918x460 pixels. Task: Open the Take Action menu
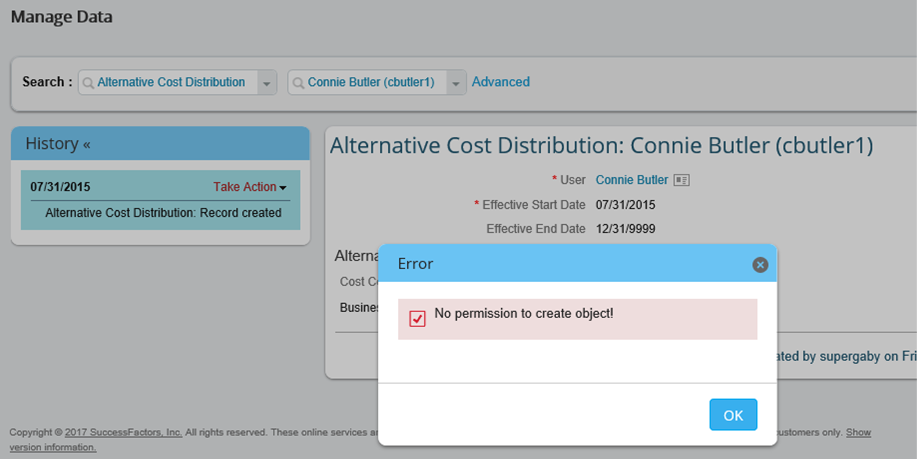(x=249, y=187)
